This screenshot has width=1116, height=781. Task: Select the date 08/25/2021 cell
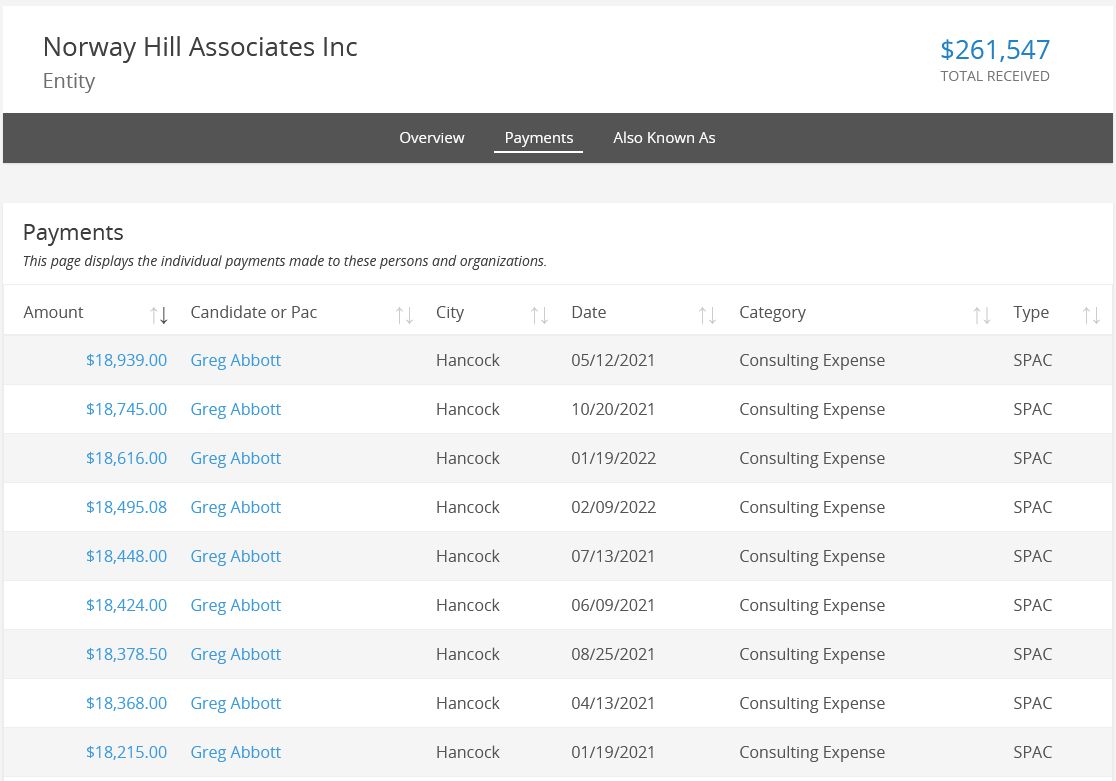coord(613,654)
